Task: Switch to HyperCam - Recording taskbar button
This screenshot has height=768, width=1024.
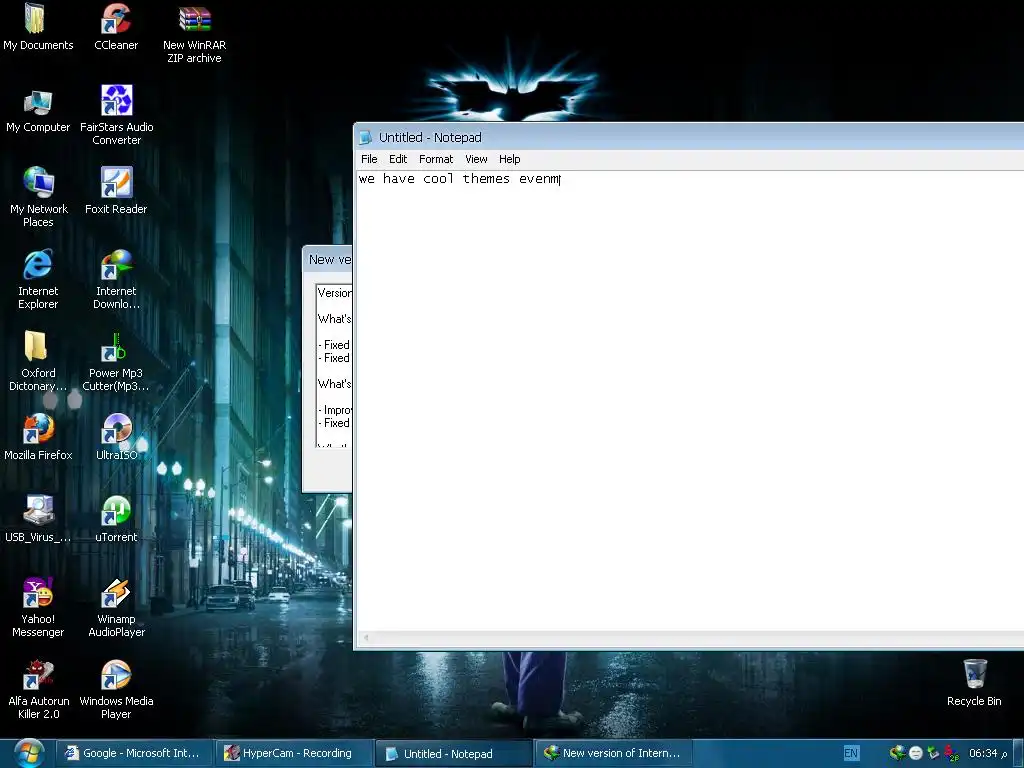Action: 293,753
